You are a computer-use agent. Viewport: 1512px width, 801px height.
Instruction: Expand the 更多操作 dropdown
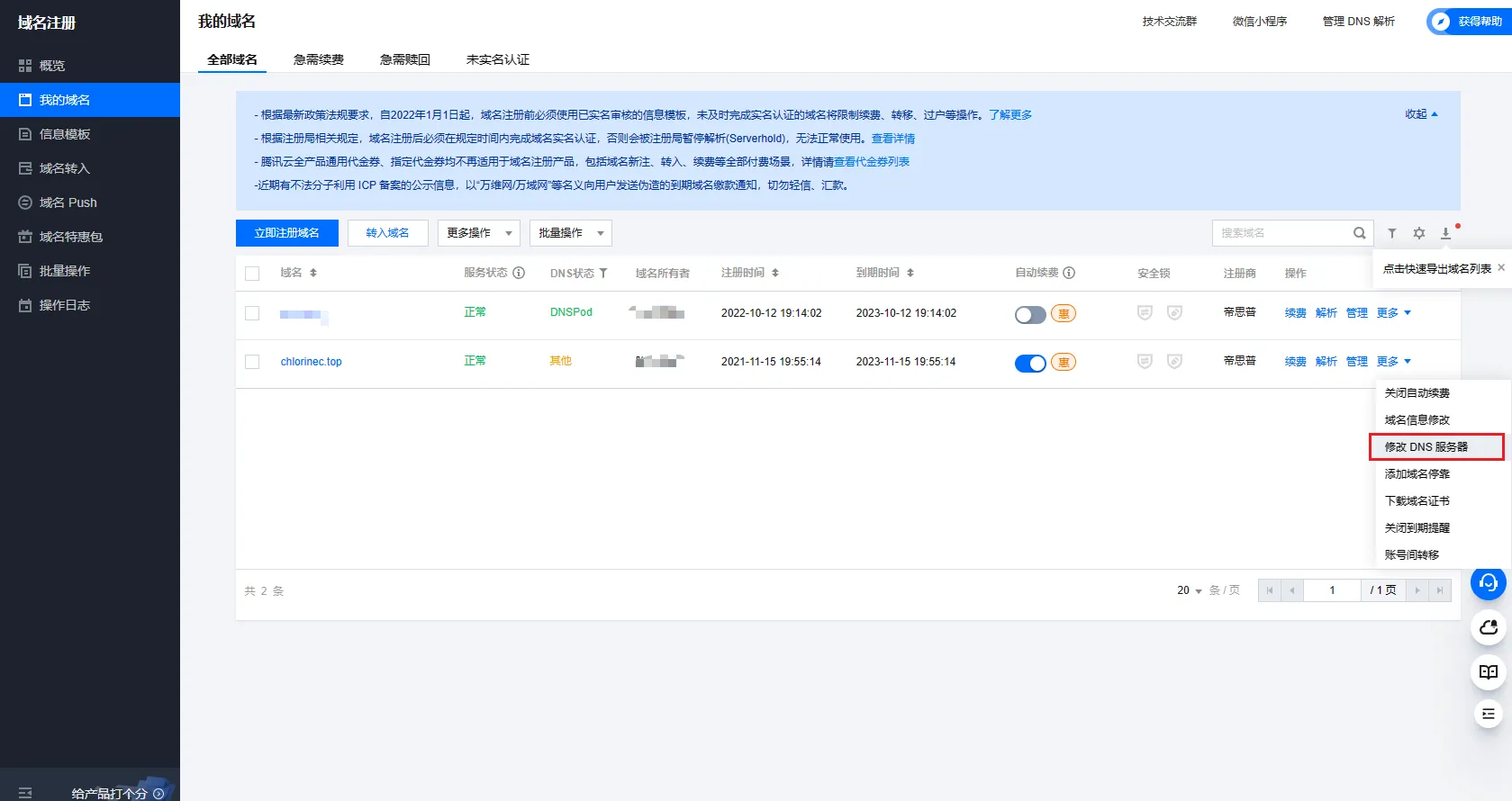click(x=479, y=233)
